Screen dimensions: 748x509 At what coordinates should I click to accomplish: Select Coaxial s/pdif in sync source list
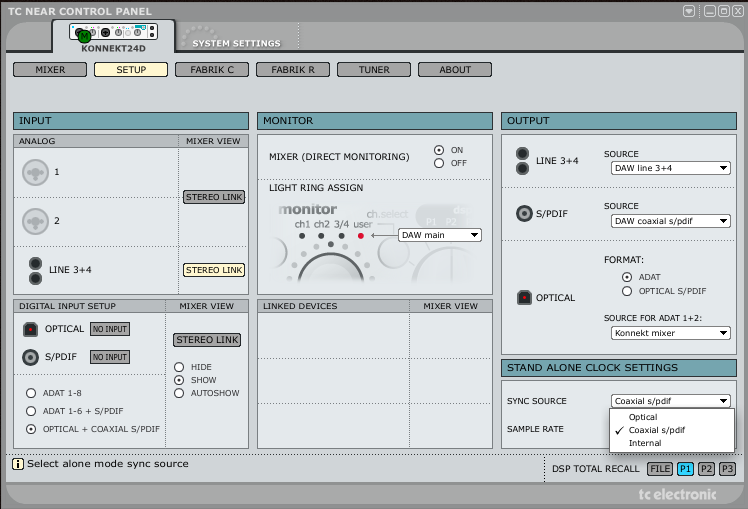pos(672,430)
